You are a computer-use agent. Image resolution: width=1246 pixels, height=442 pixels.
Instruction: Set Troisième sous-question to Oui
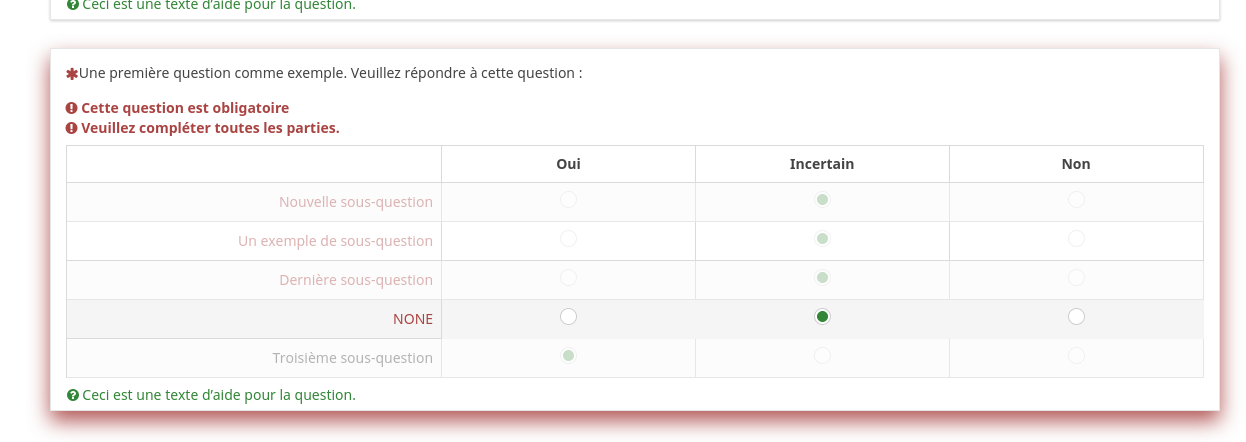tap(568, 356)
